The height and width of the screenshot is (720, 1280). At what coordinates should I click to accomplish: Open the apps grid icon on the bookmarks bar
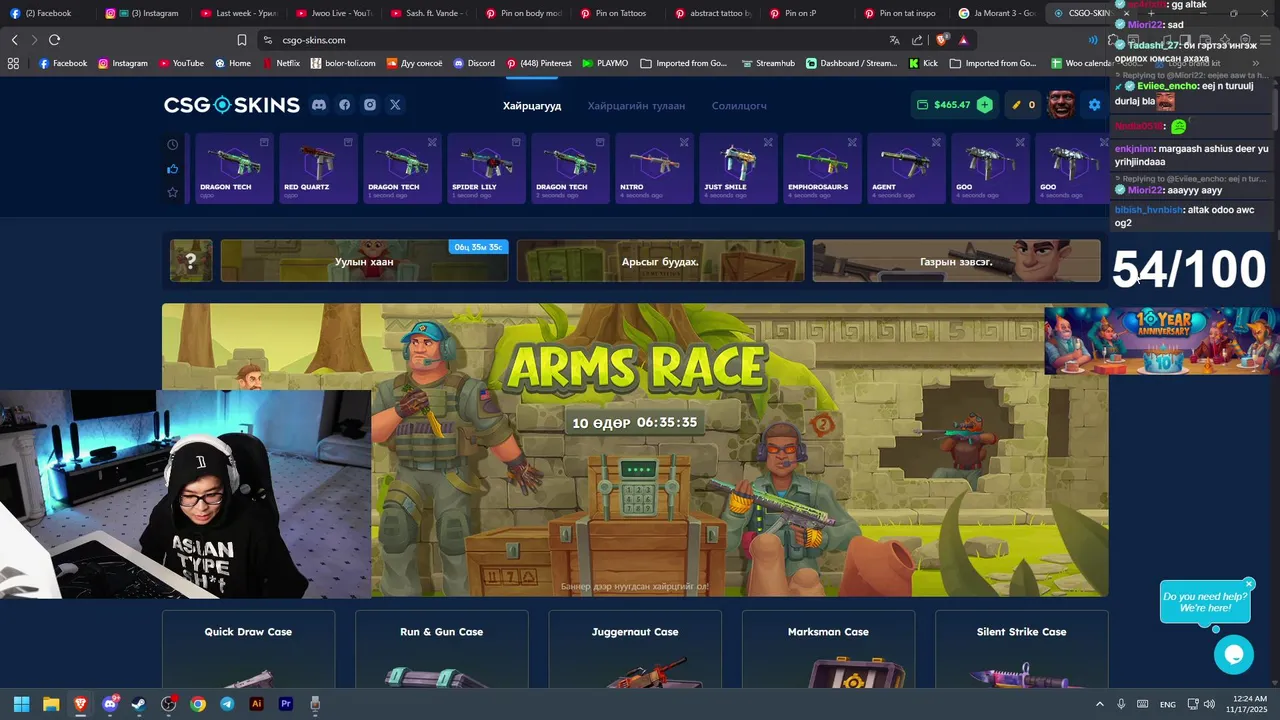tap(13, 63)
